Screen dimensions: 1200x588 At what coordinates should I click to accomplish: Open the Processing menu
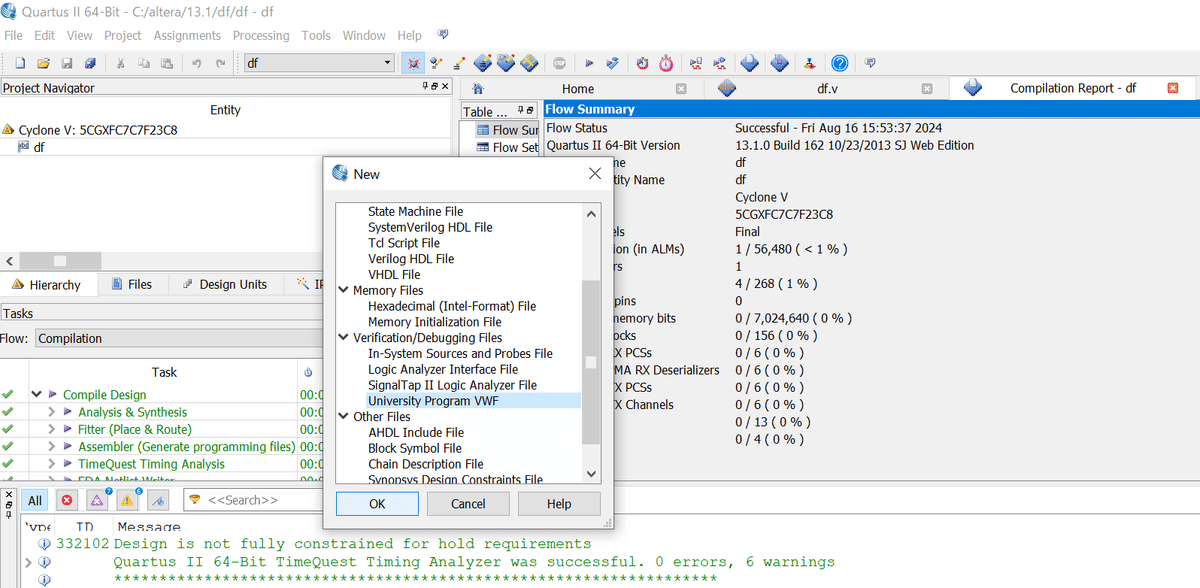pyautogui.click(x=261, y=35)
